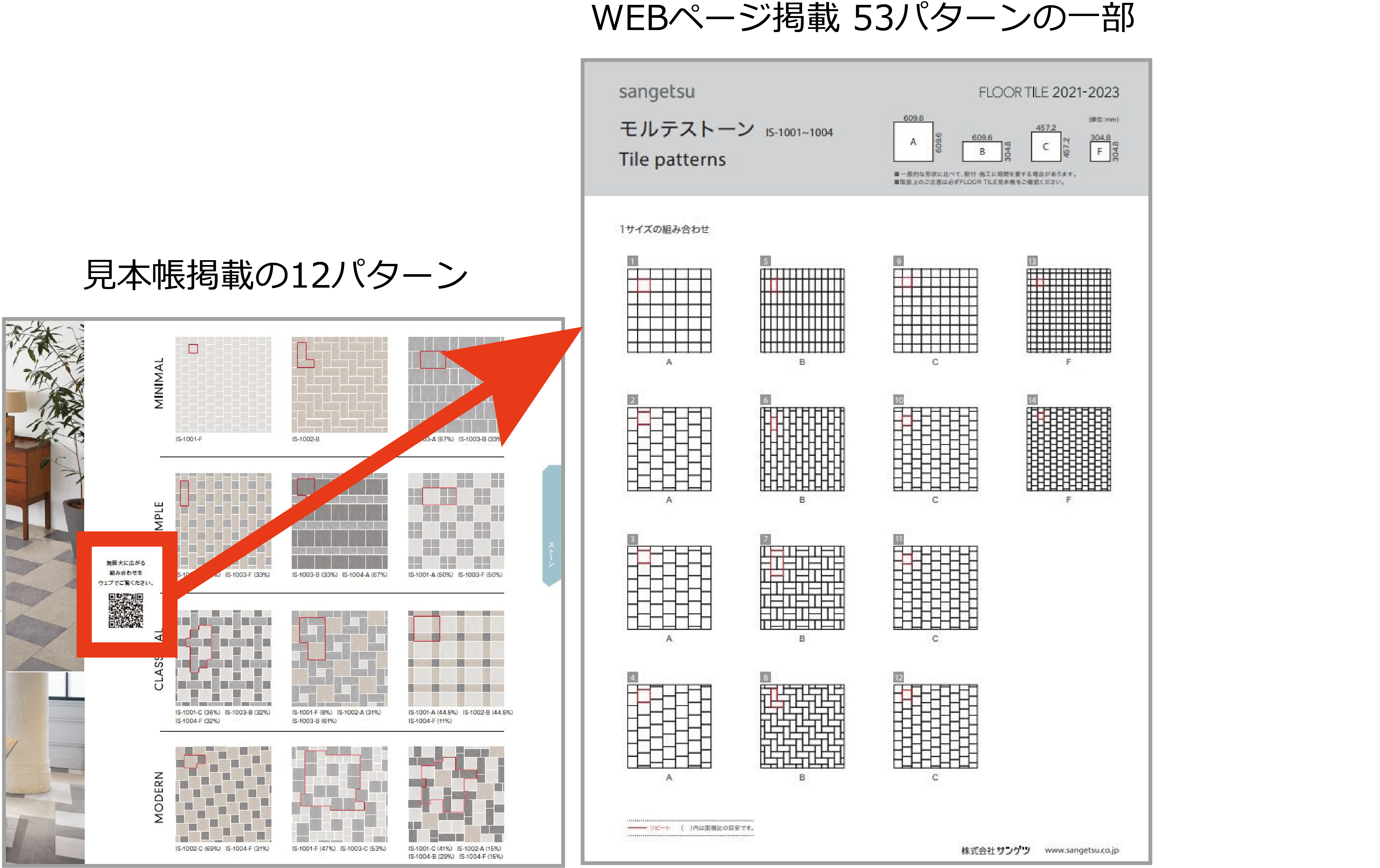Click the '(単位:mm)' unit note
The height and width of the screenshot is (868, 1380).
point(1104,120)
